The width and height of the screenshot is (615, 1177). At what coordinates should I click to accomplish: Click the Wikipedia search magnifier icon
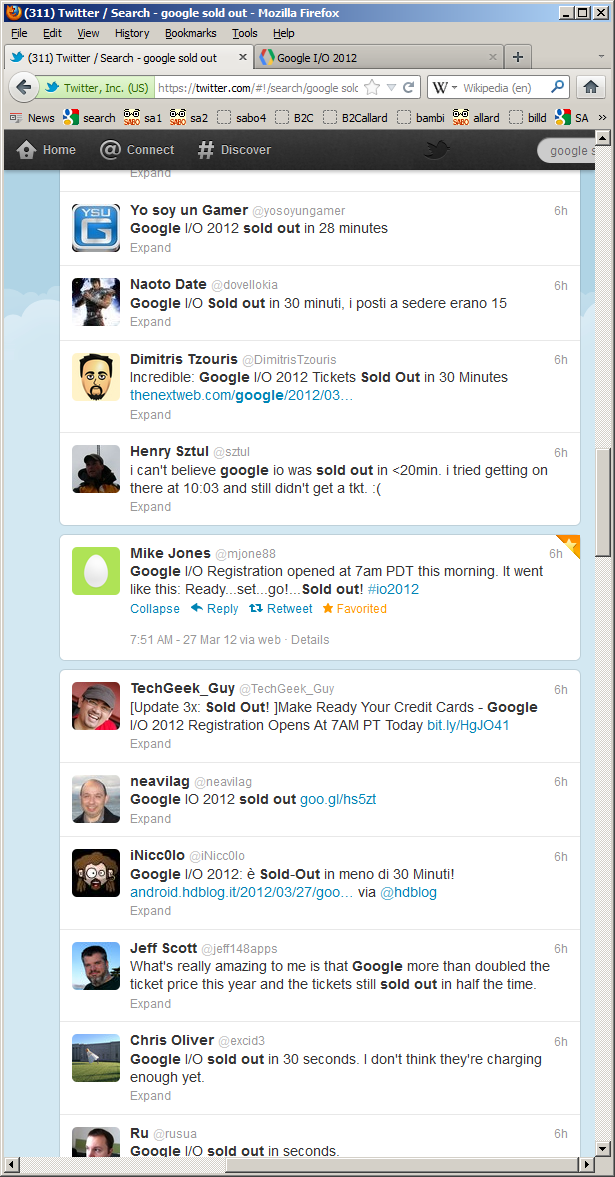557,87
